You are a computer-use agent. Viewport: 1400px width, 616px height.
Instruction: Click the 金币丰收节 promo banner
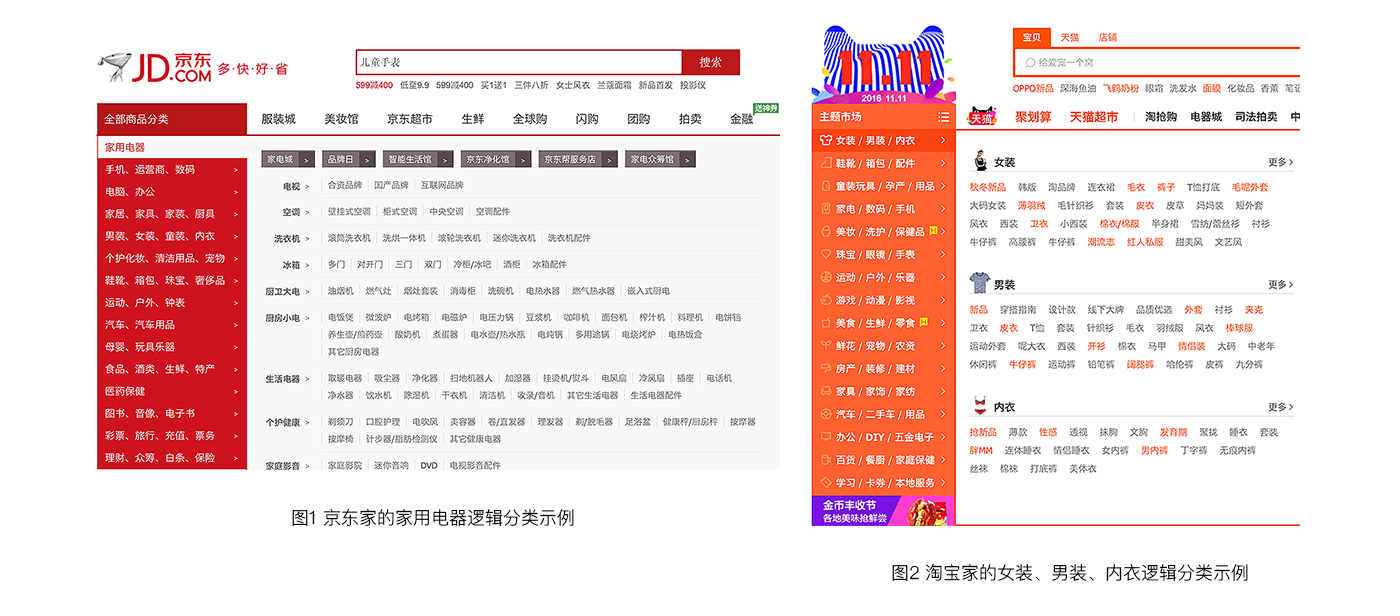click(883, 511)
